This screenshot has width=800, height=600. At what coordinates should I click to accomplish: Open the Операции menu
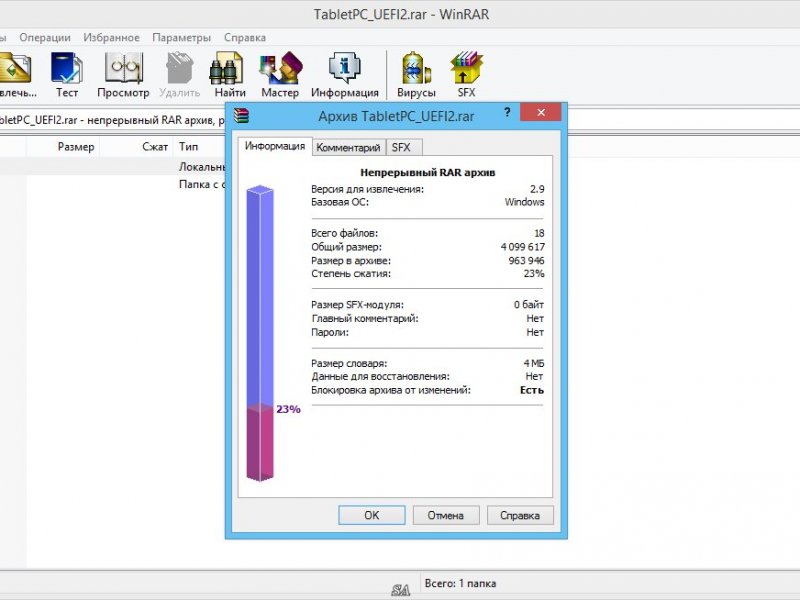pyautogui.click(x=45, y=38)
